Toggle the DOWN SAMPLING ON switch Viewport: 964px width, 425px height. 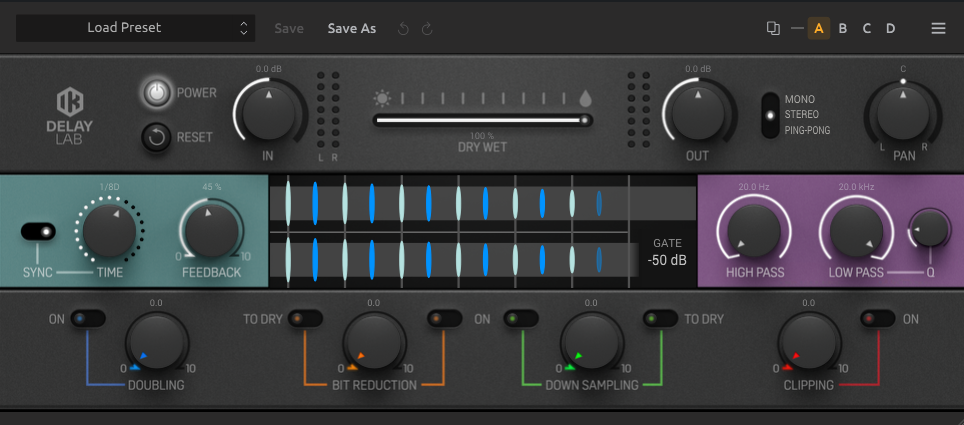(521, 319)
